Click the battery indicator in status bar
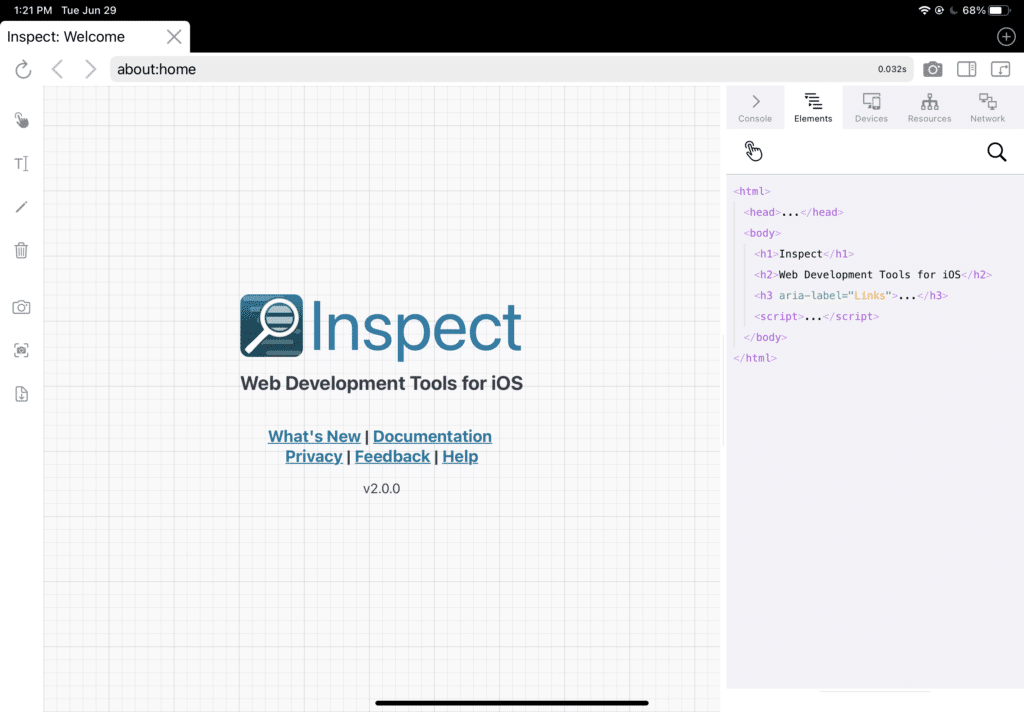This screenshot has width=1024, height=712. 999,10
